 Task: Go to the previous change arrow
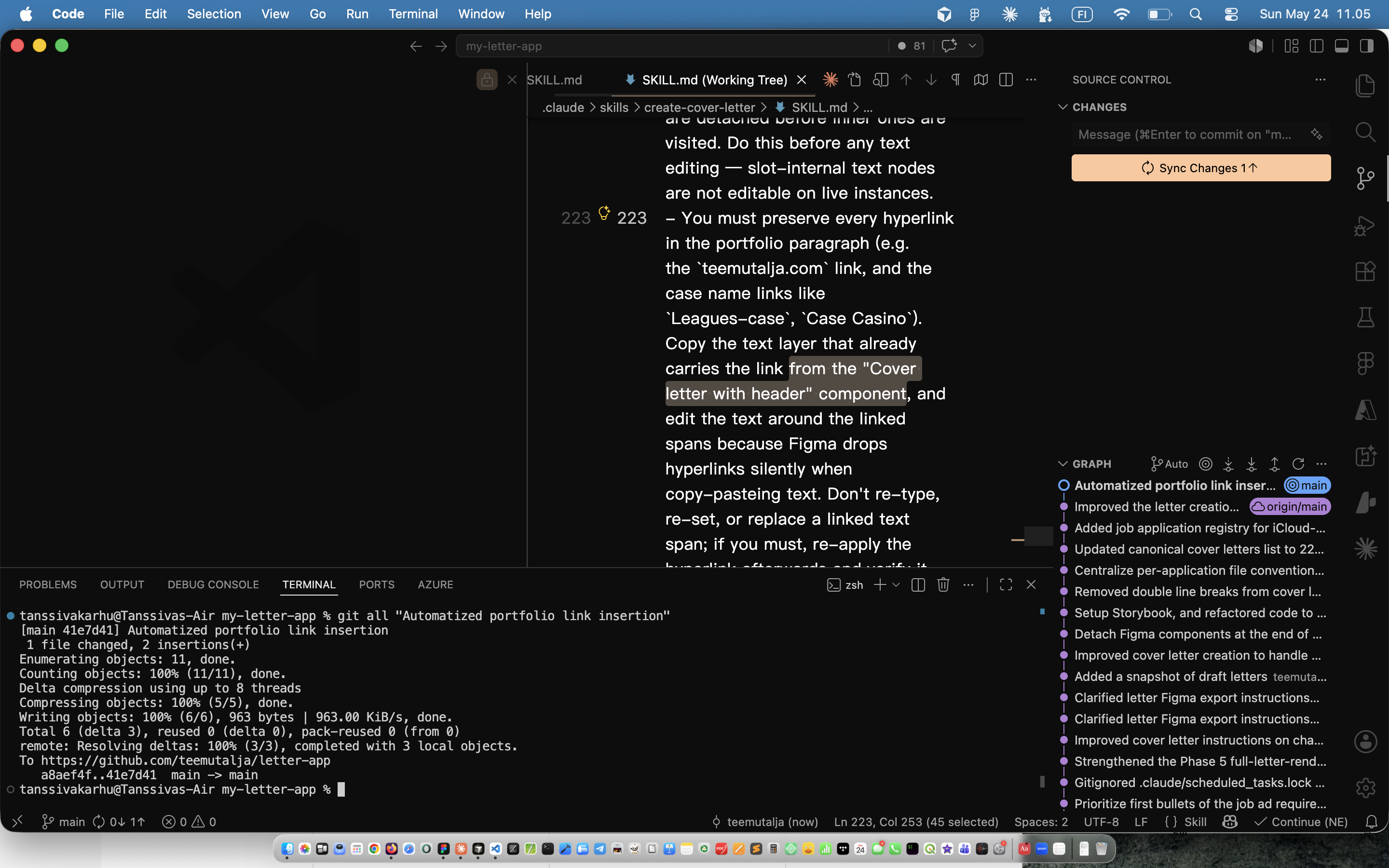pos(906,80)
